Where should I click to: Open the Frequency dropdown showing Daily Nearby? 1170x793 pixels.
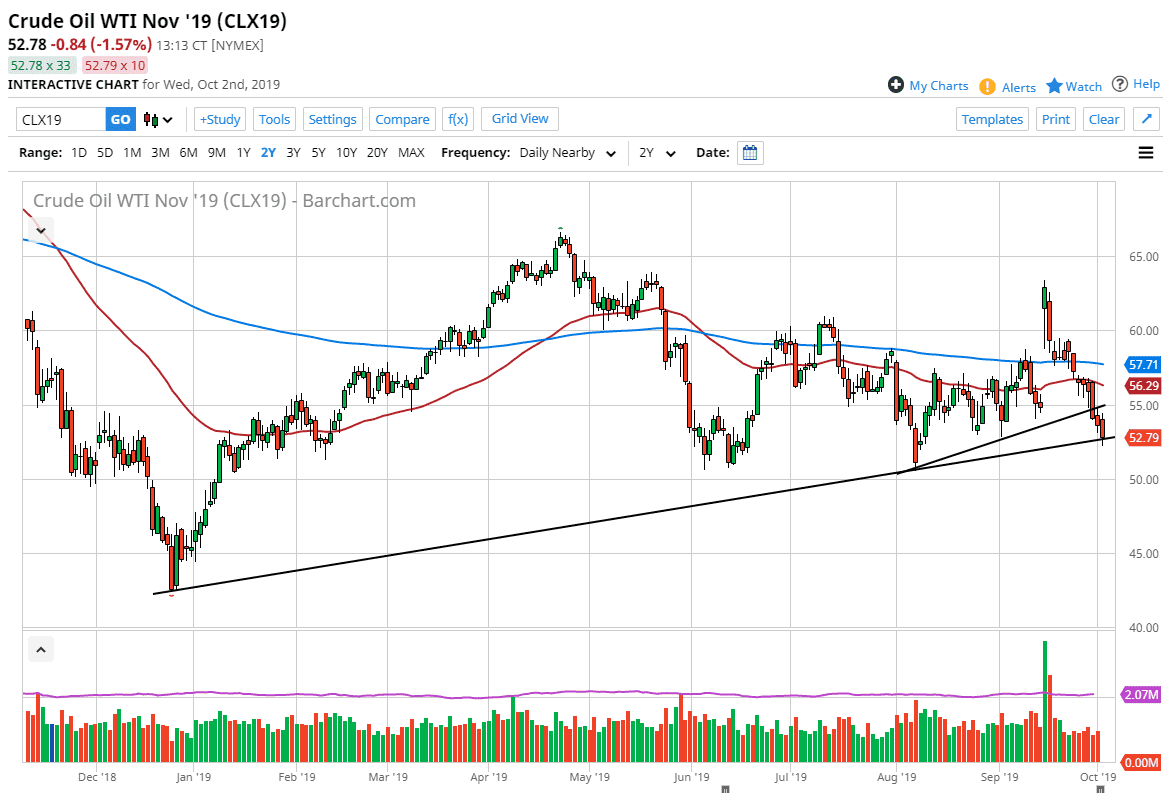point(567,152)
